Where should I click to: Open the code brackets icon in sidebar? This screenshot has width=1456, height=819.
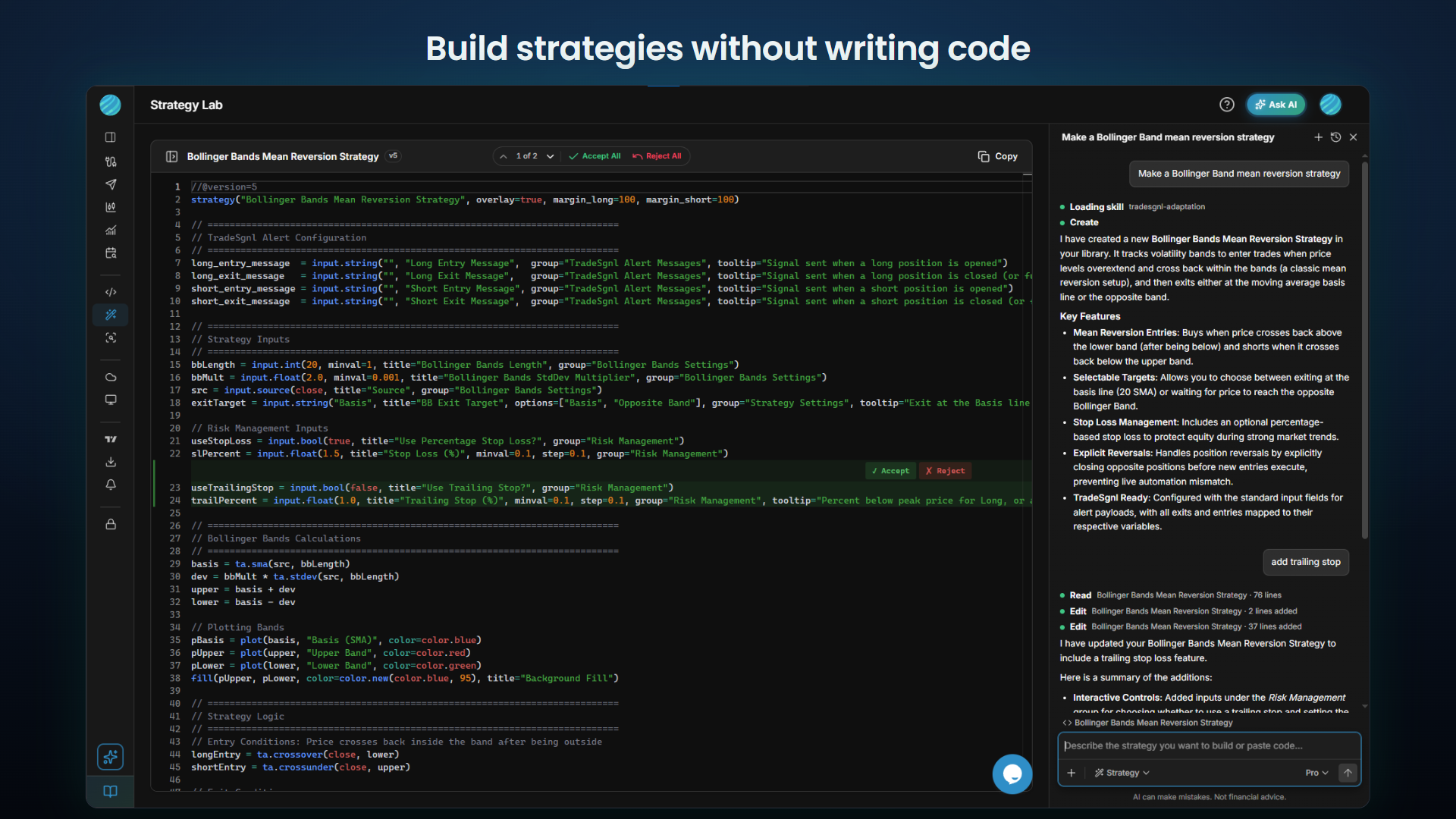111,292
